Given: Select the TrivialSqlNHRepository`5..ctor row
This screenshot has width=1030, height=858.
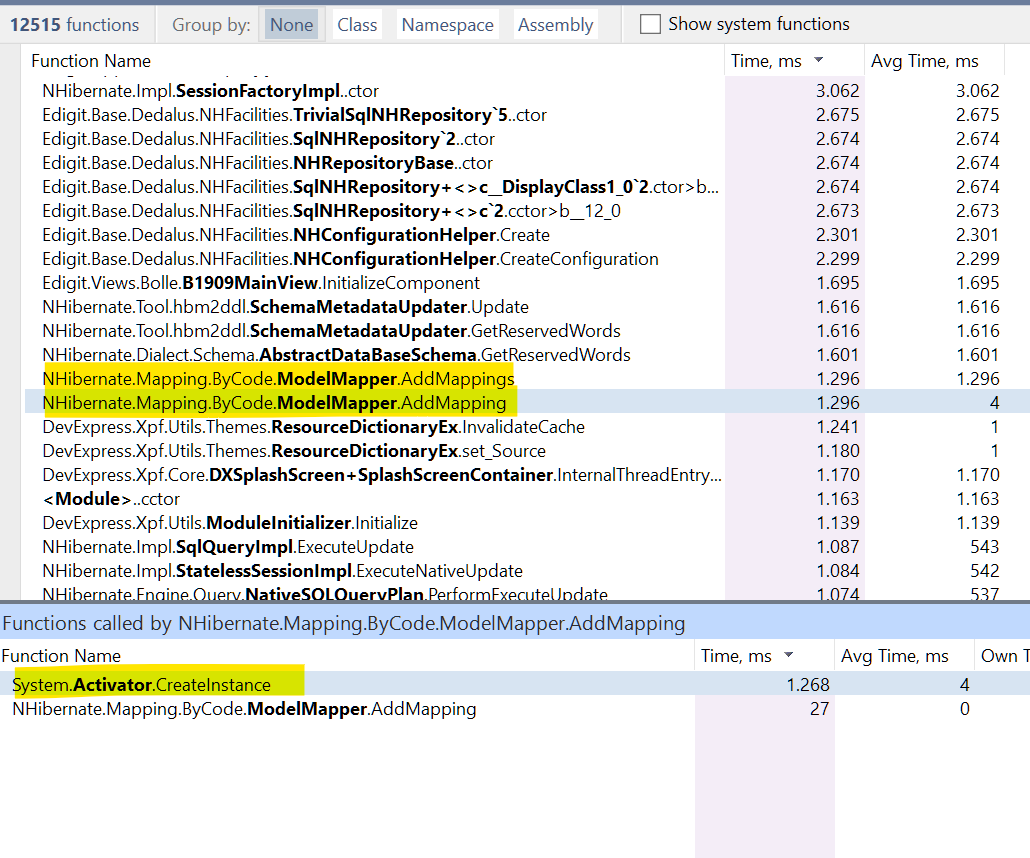Looking at the screenshot, I should click(527, 115).
